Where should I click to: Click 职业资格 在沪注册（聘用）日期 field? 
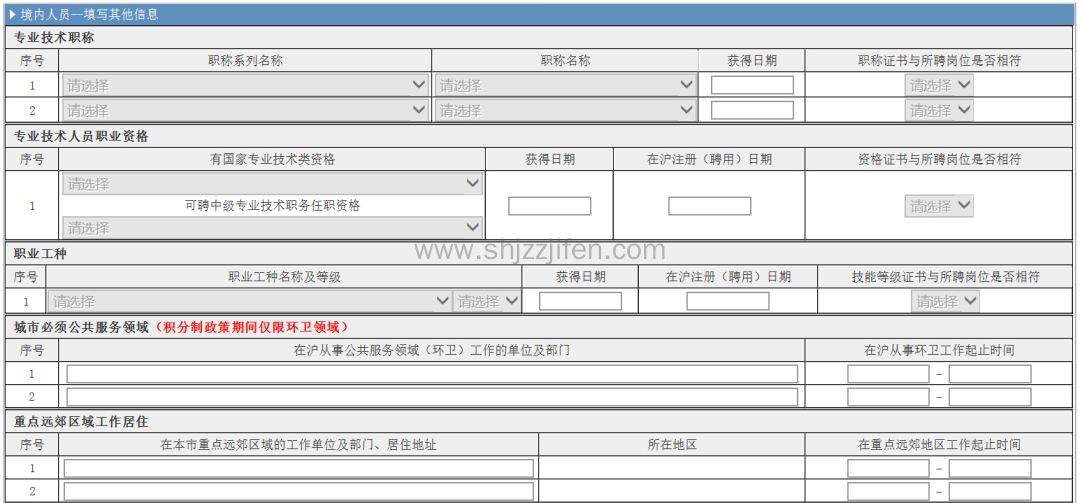(709, 206)
